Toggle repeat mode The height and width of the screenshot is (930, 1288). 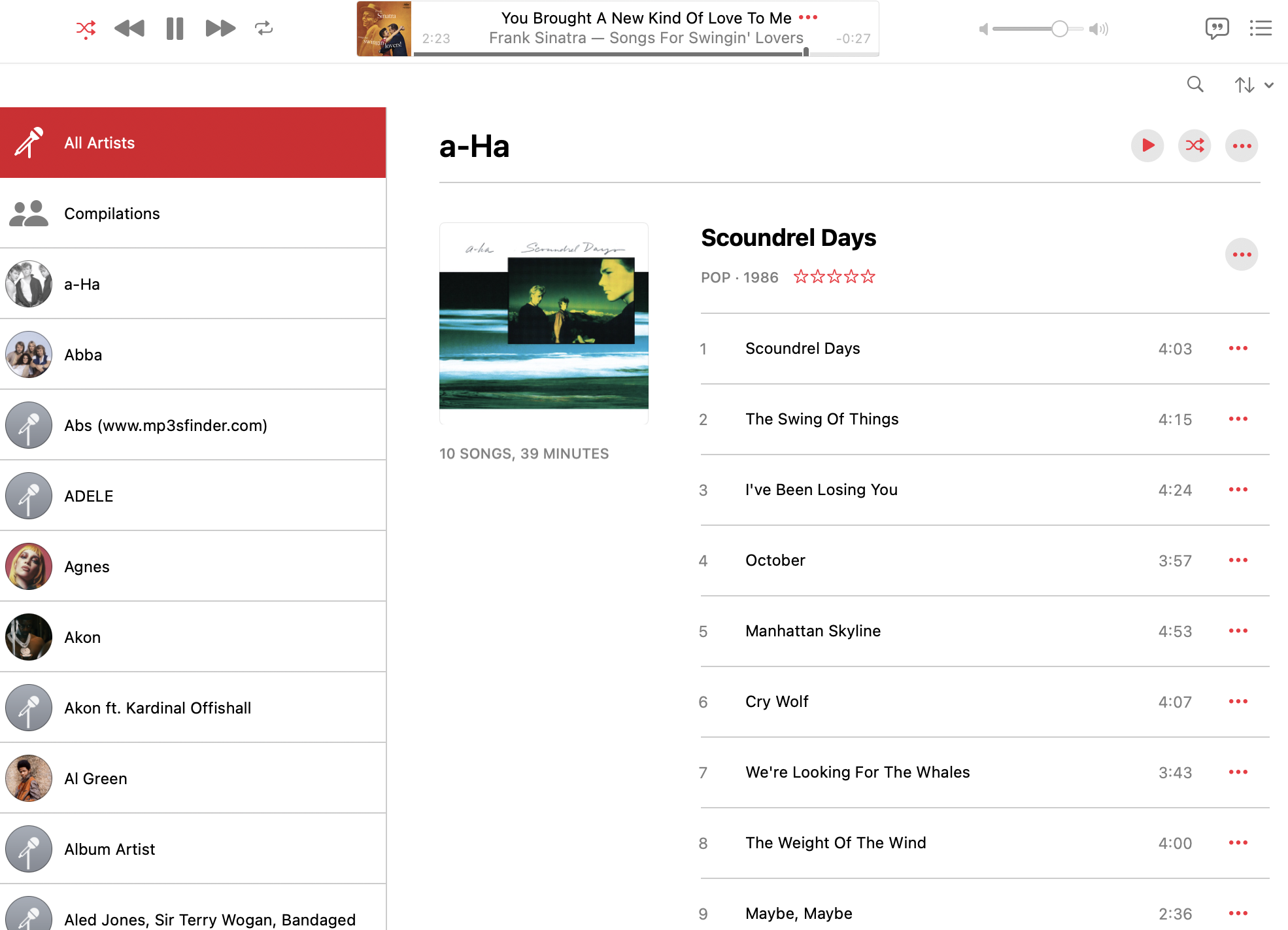click(263, 28)
